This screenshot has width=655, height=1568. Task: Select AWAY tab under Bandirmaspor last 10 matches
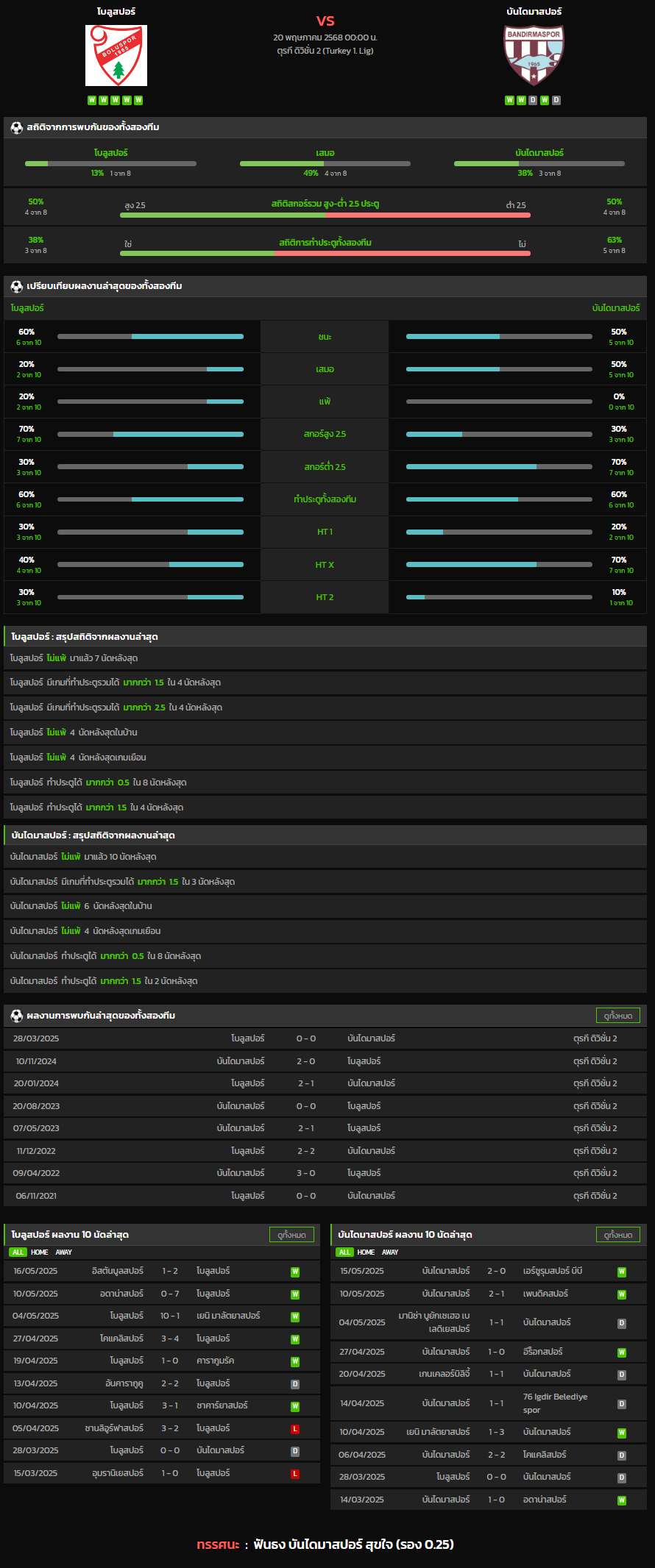tap(390, 1252)
